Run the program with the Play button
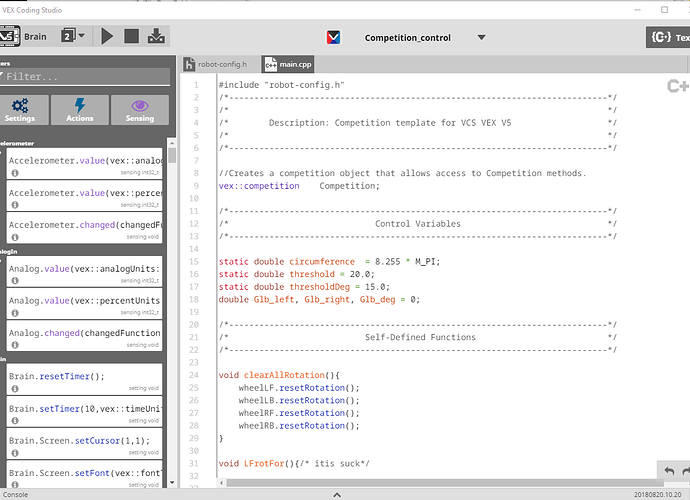Image resolution: width=690 pixels, height=500 pixels. click(x=106, y=37)
